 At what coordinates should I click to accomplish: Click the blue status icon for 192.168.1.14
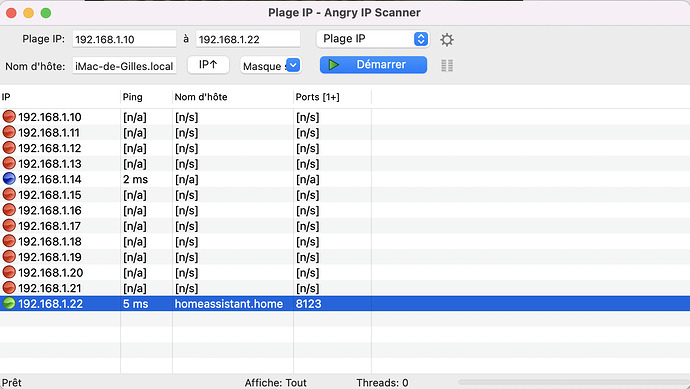point(9,179)
